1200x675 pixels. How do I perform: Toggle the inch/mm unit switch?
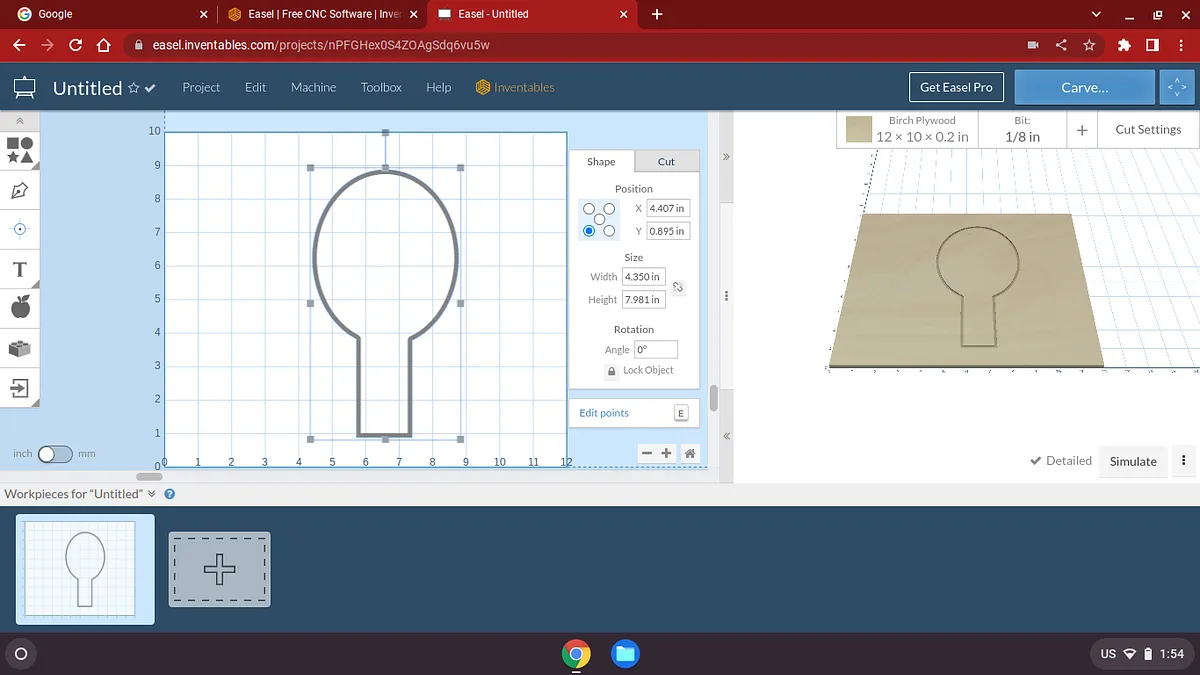click(55, 454)
